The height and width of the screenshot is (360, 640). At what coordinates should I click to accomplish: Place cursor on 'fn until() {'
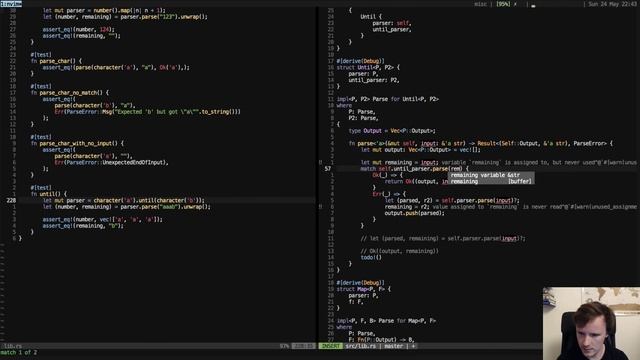49,194
